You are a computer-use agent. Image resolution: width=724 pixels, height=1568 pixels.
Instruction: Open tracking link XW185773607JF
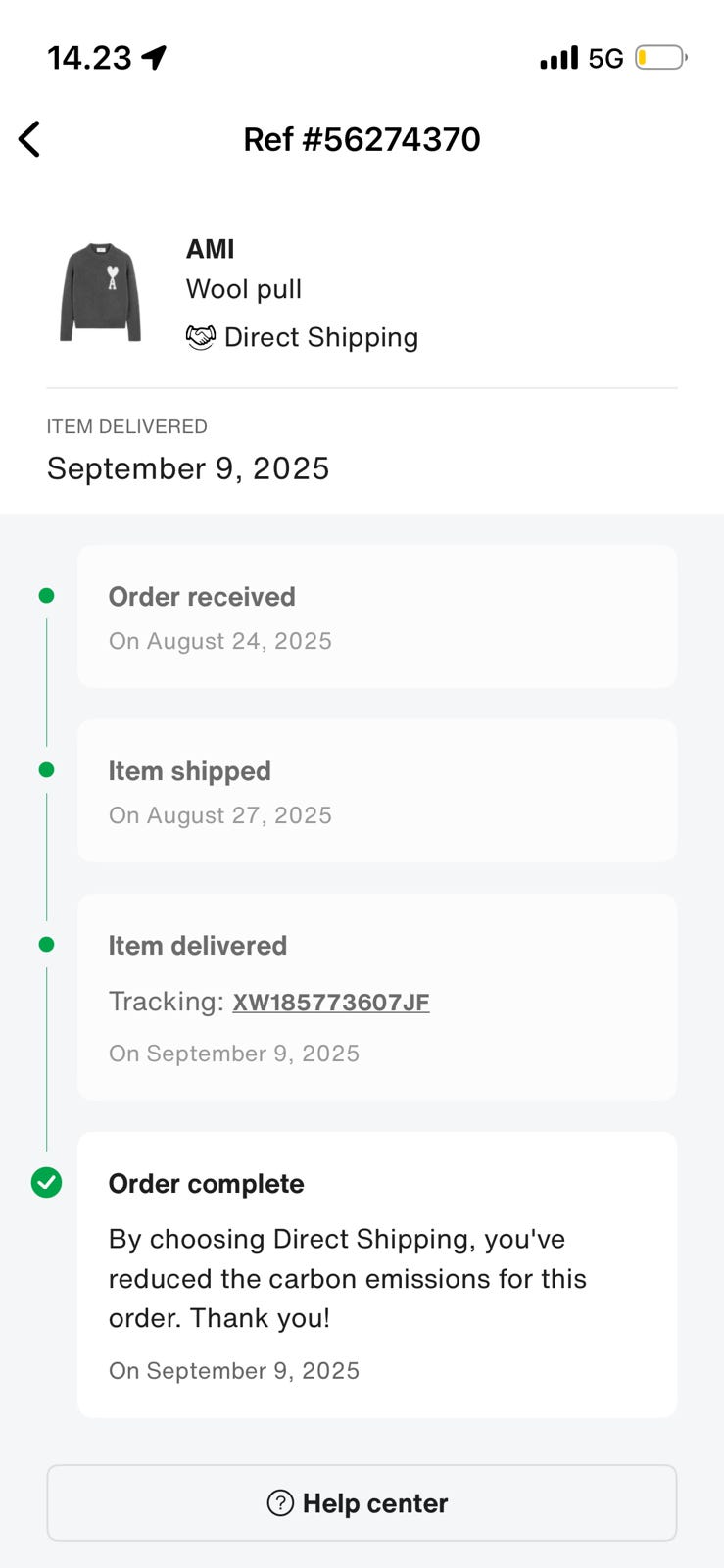[330, 1002]
